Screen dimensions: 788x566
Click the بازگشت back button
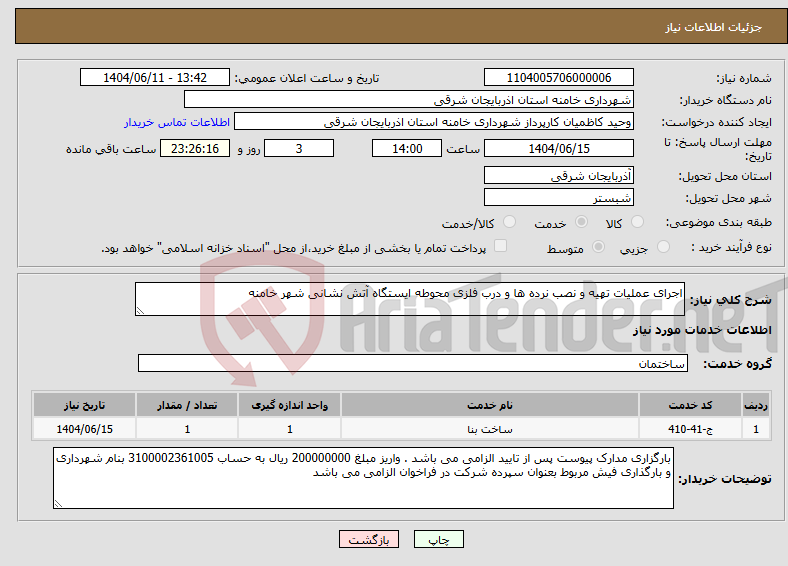[369, 539]
